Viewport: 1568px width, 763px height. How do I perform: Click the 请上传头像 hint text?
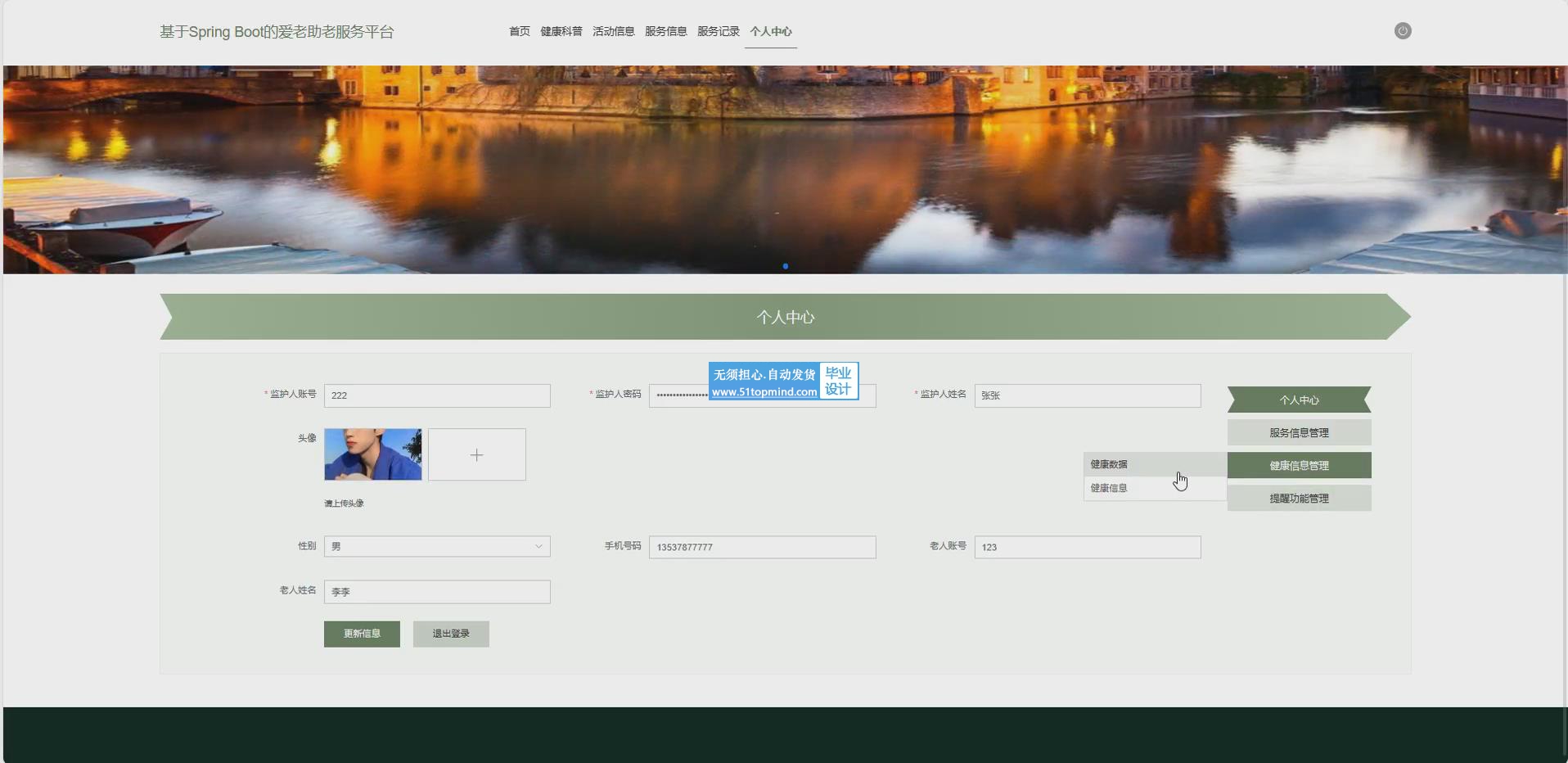[x=344, y=503]
